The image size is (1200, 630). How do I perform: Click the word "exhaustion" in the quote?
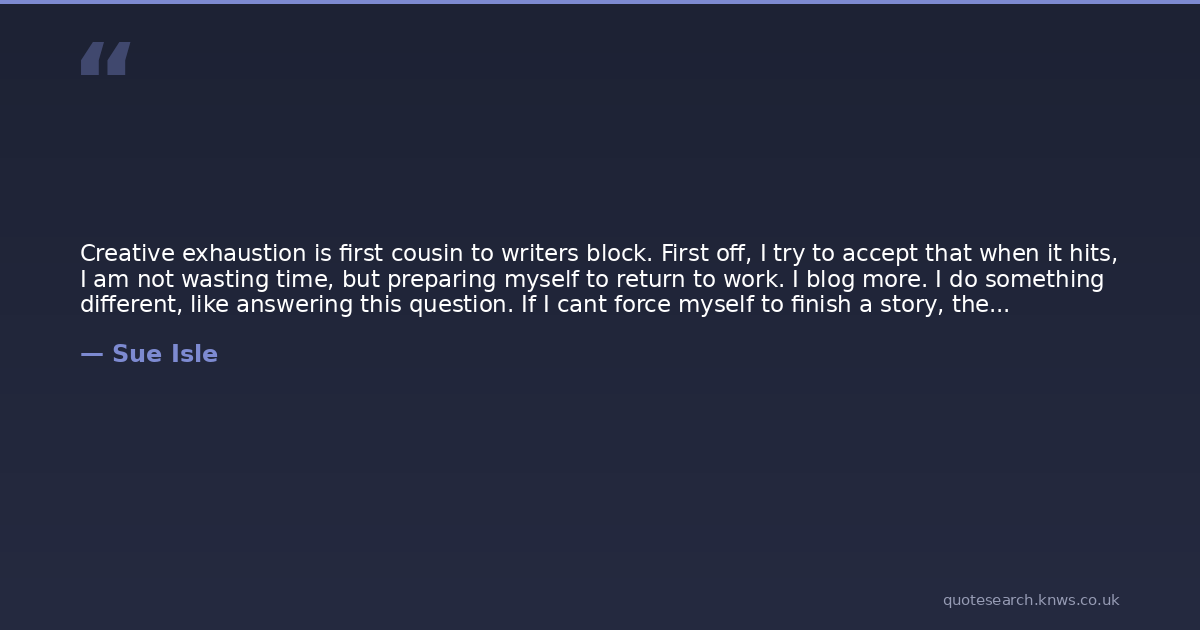(x=242, y=254)
